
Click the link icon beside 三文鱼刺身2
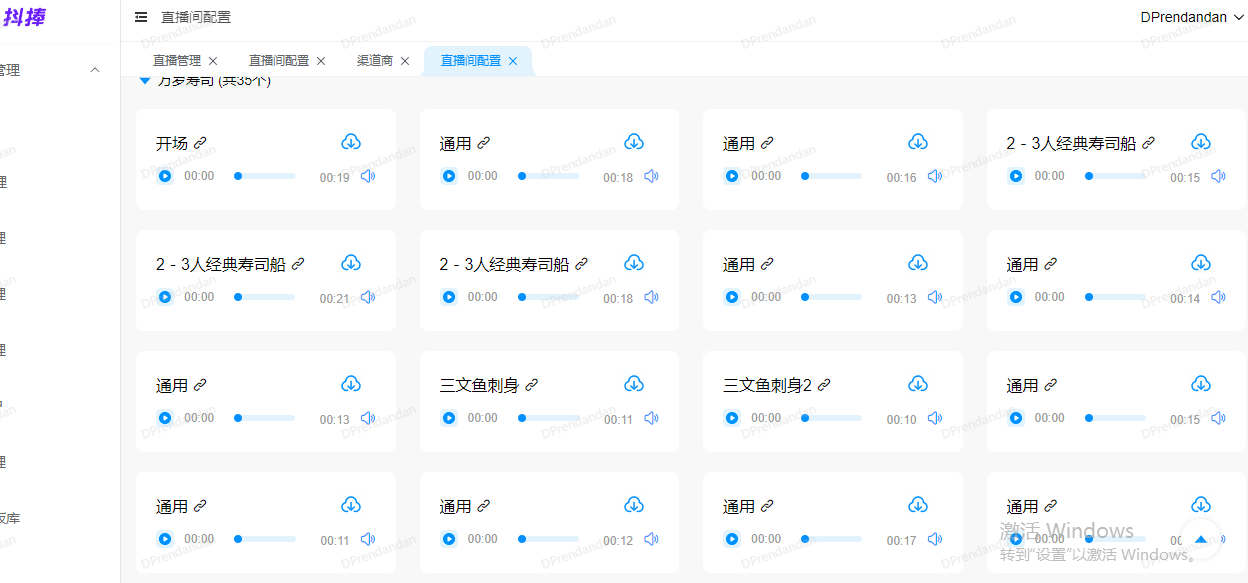pos(823,384)
